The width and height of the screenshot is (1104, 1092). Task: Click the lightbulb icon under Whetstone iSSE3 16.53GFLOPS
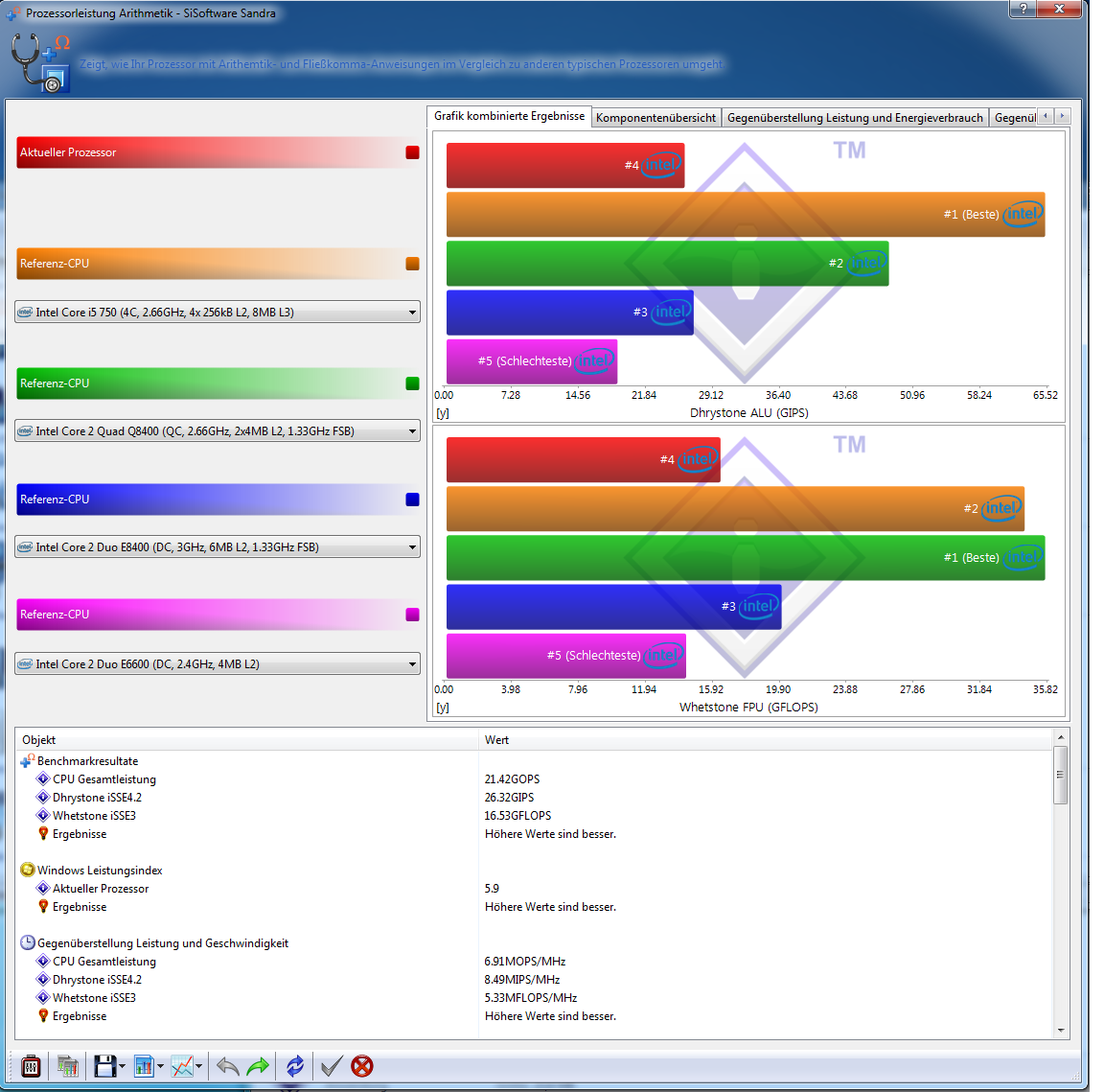pos(43,833)
